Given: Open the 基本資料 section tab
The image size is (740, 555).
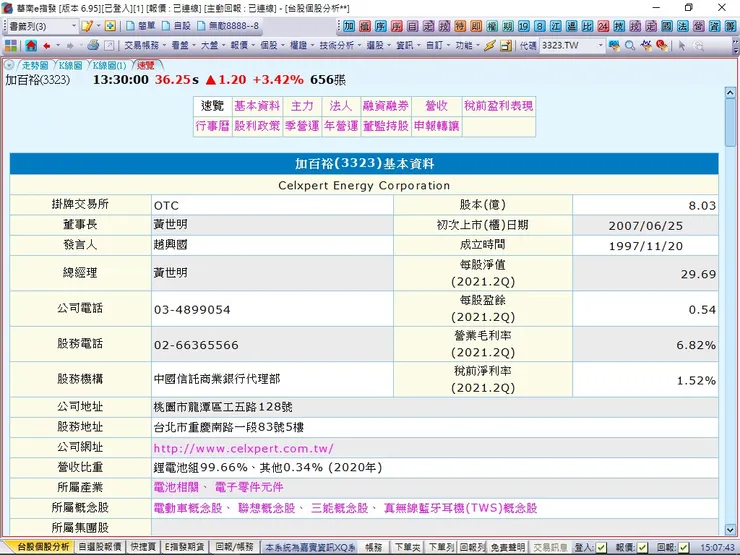Looking at the screenshot, I should tap(257, 106).
